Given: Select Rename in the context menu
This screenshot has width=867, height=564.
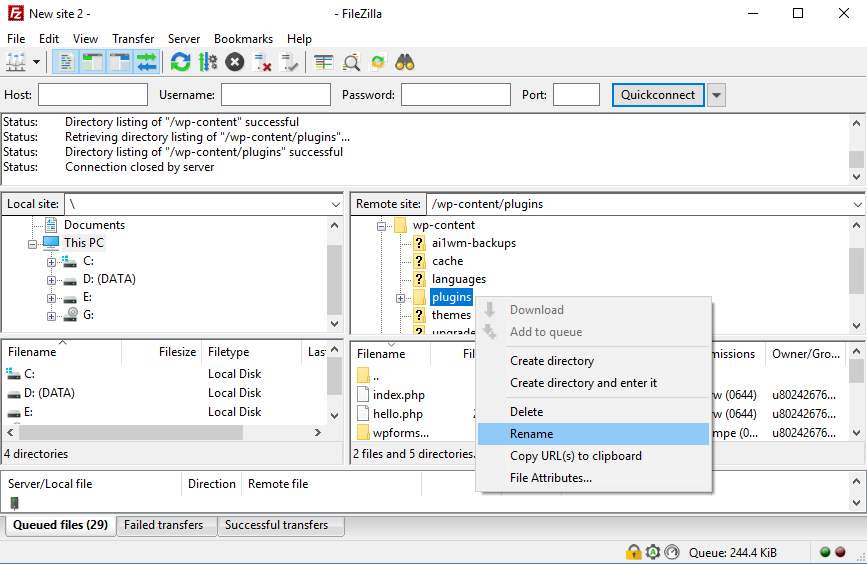Looking at the screenshot, I should tap(531, 434).
